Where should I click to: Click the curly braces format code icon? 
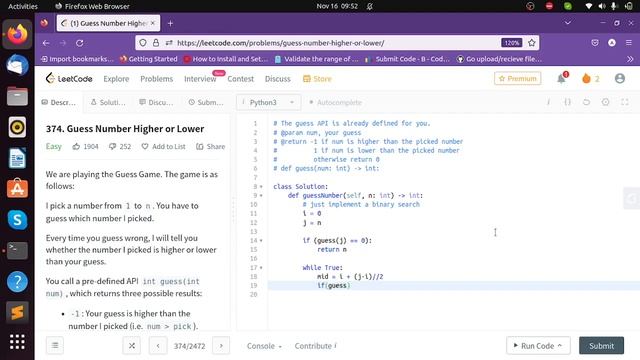(x=567, y=102)
